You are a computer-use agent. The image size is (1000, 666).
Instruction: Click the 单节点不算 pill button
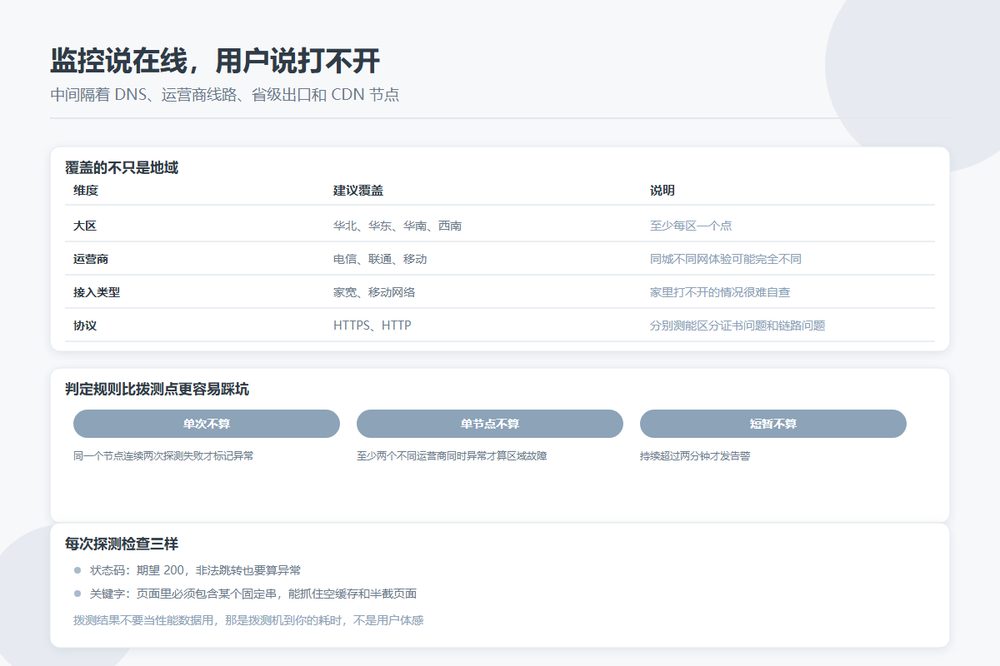(x=489, y=424)
